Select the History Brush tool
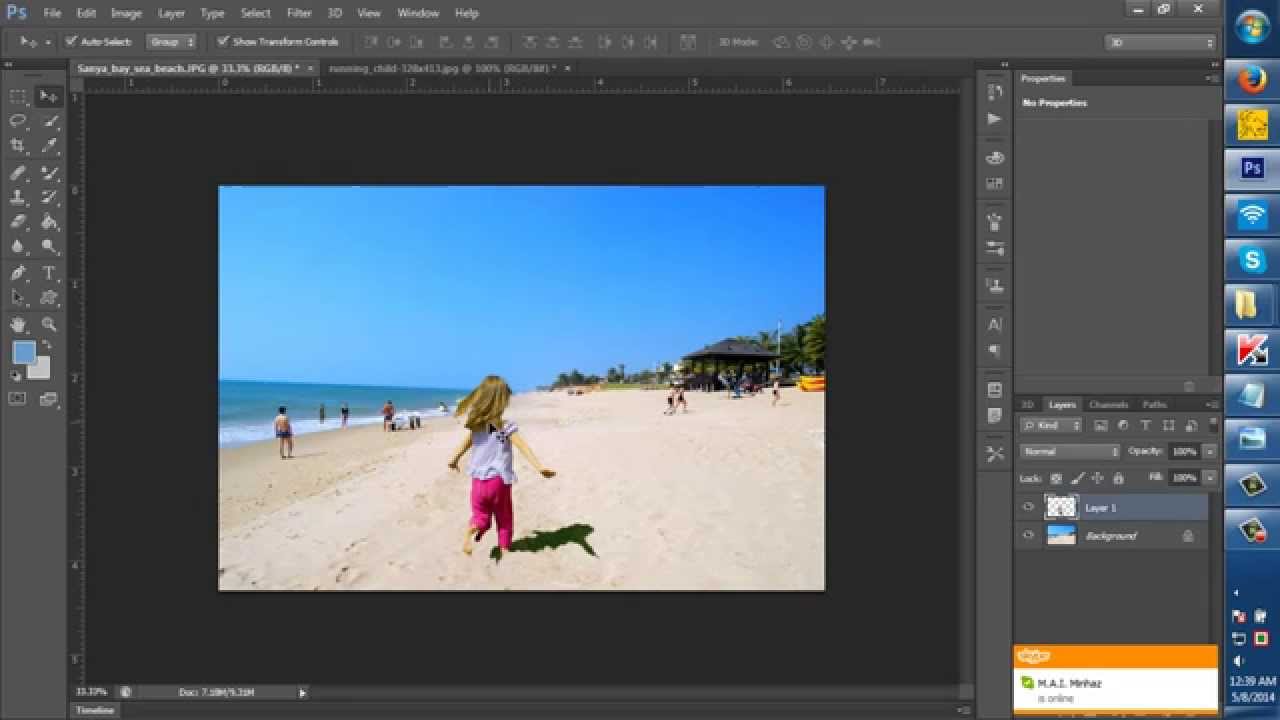This screenshot has height=720, width=1280. coord(48,197)
